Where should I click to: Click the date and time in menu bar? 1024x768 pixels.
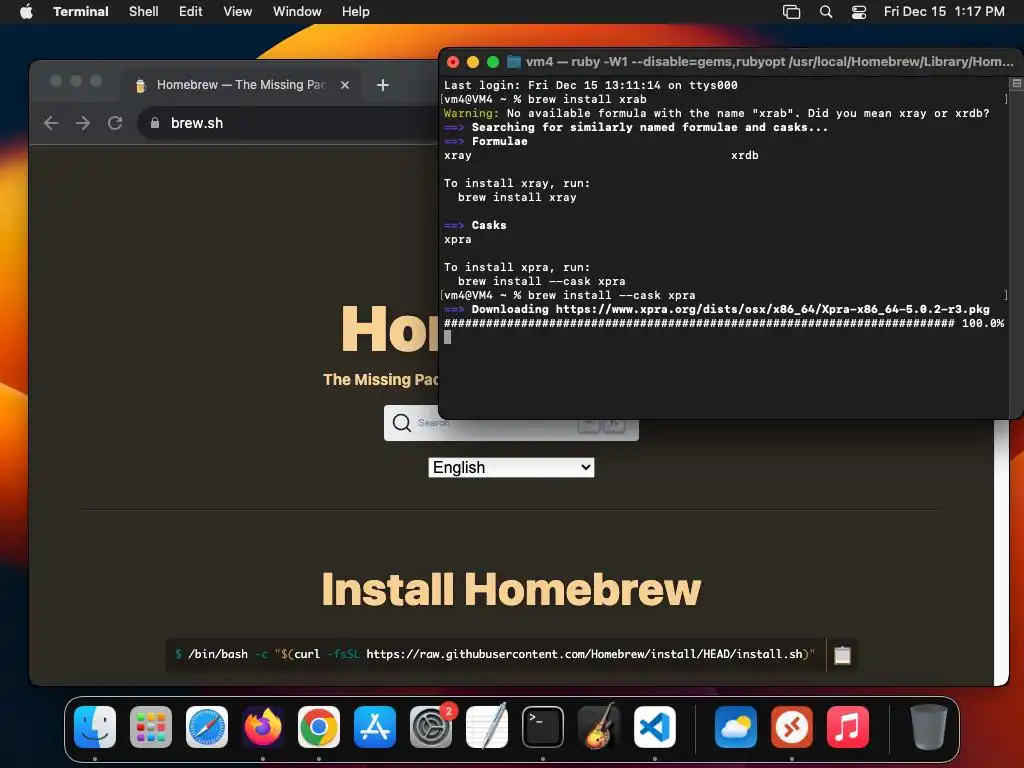point(944,11)
